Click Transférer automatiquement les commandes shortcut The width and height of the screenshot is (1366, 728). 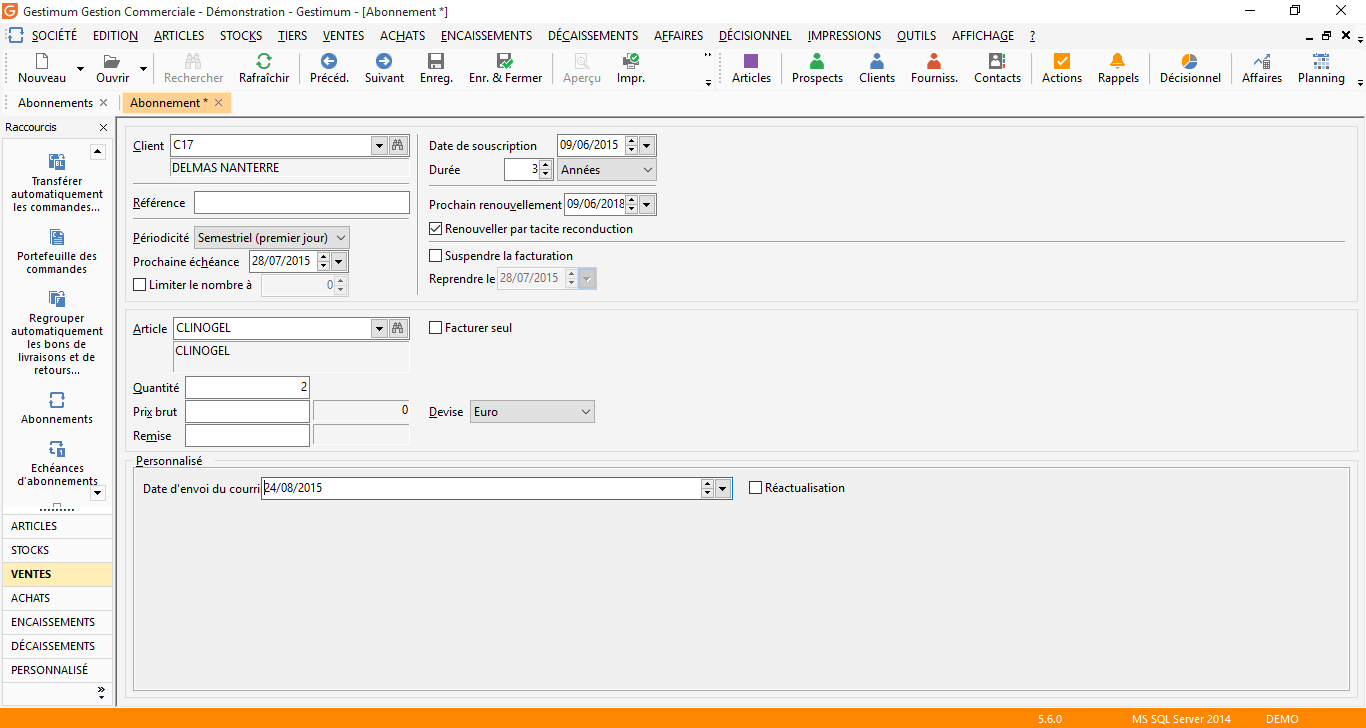pyautogui.click(x=57, y=184)
